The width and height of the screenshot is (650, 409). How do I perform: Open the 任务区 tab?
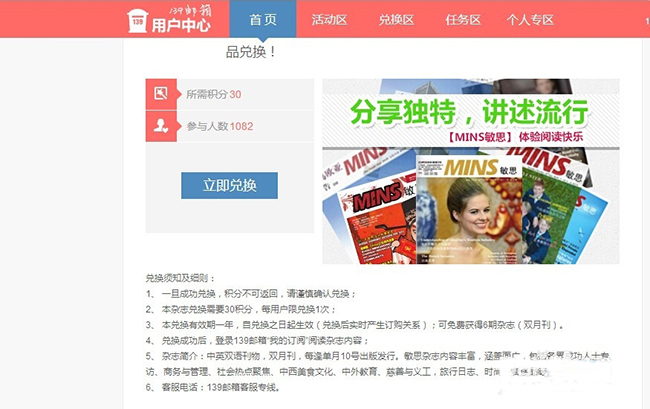[463, 19]
